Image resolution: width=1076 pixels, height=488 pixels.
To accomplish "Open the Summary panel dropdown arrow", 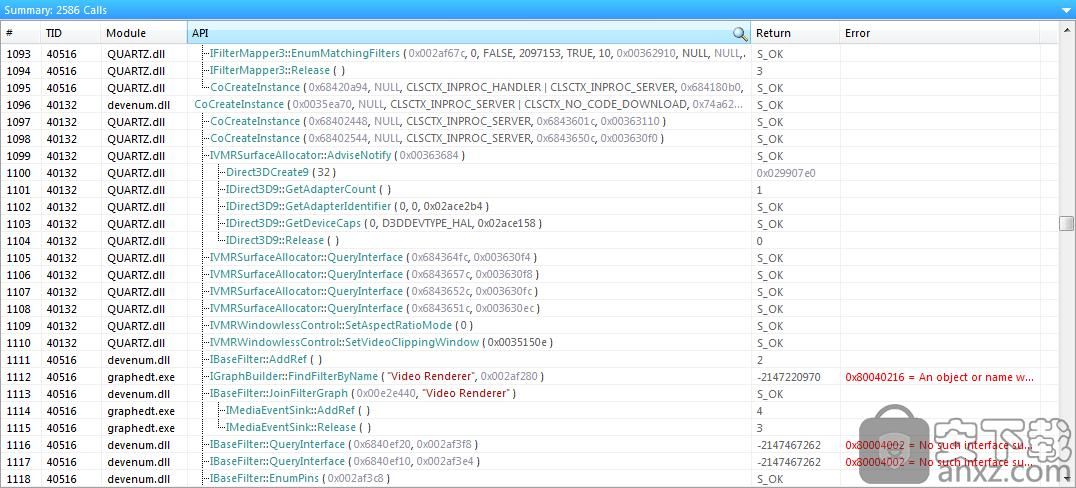I will tap(1066, 9).
